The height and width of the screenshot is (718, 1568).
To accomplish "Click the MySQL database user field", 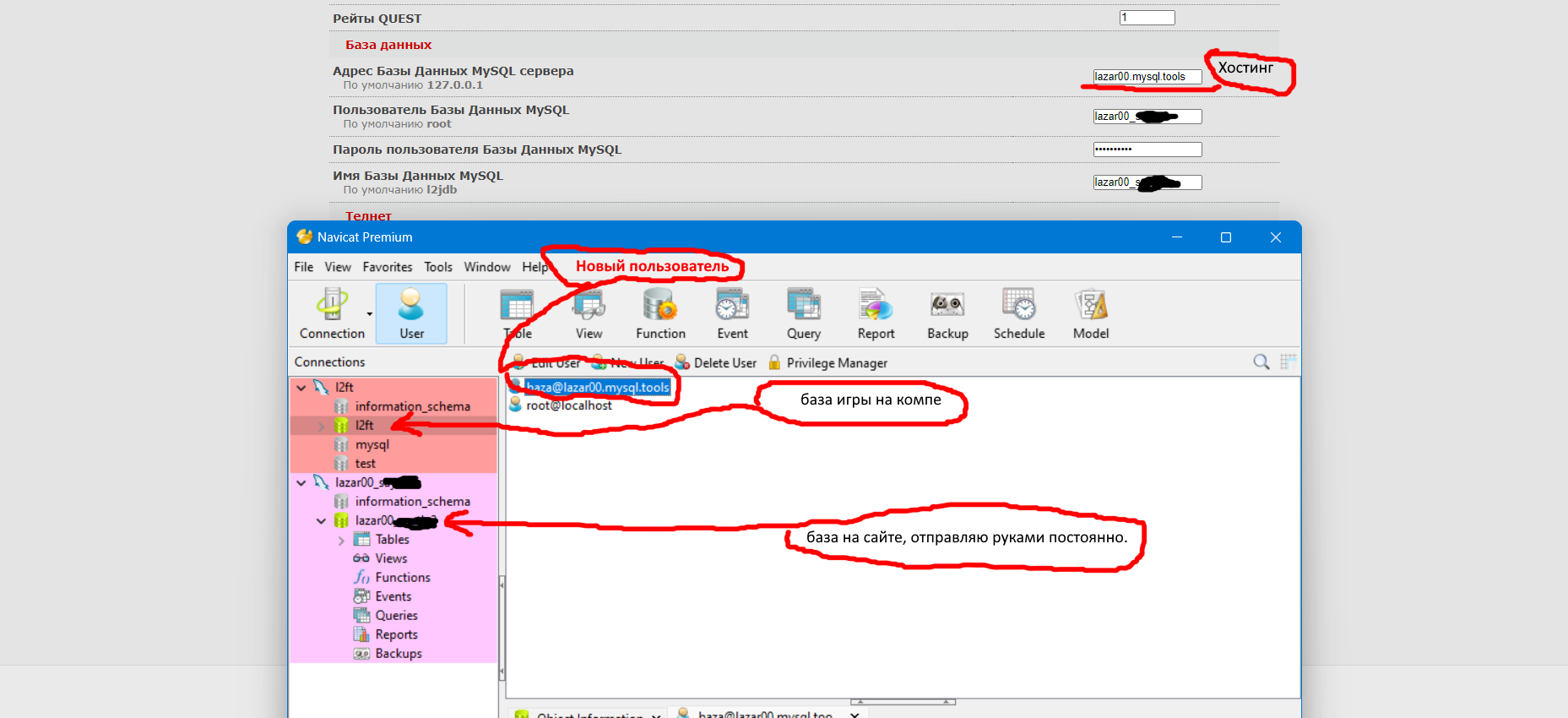I will tap(1147, 117).
